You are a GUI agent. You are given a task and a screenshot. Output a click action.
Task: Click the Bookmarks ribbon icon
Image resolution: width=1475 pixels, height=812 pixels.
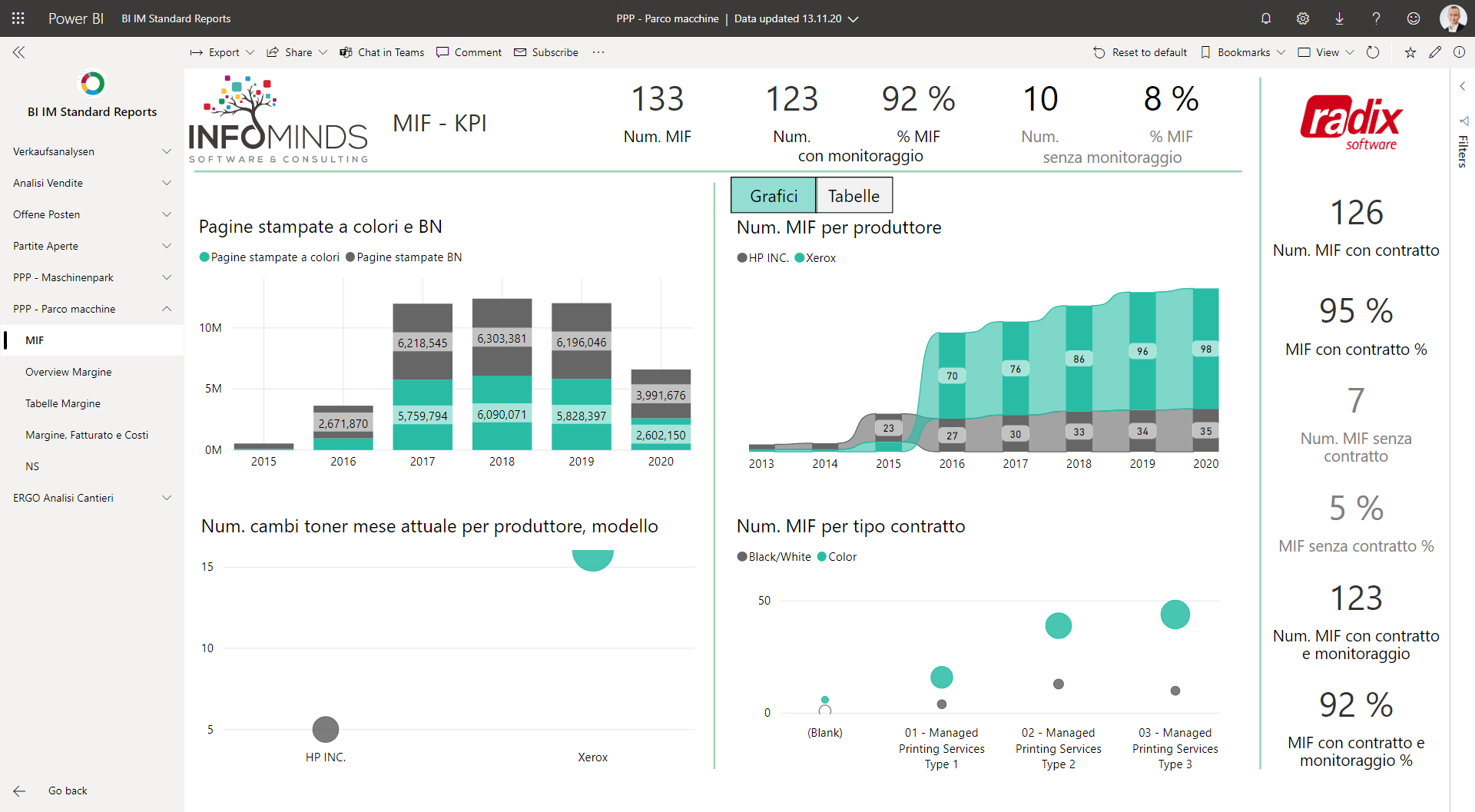coord(1205,52)
